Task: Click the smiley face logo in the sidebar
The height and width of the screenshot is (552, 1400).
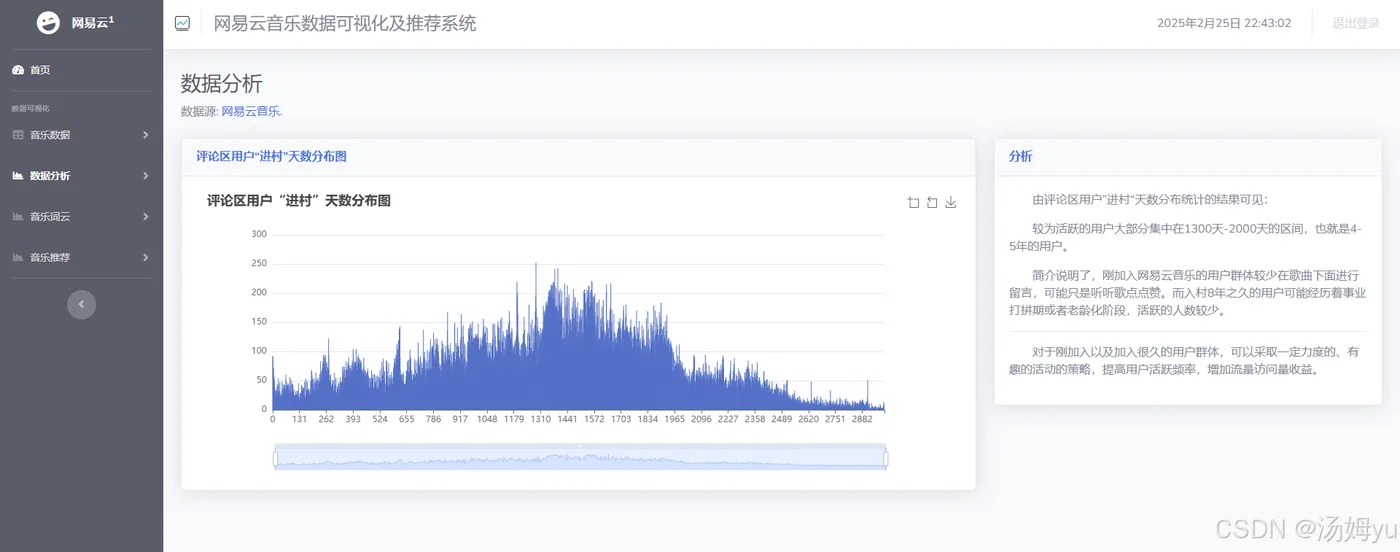Action: click(48, 23)
